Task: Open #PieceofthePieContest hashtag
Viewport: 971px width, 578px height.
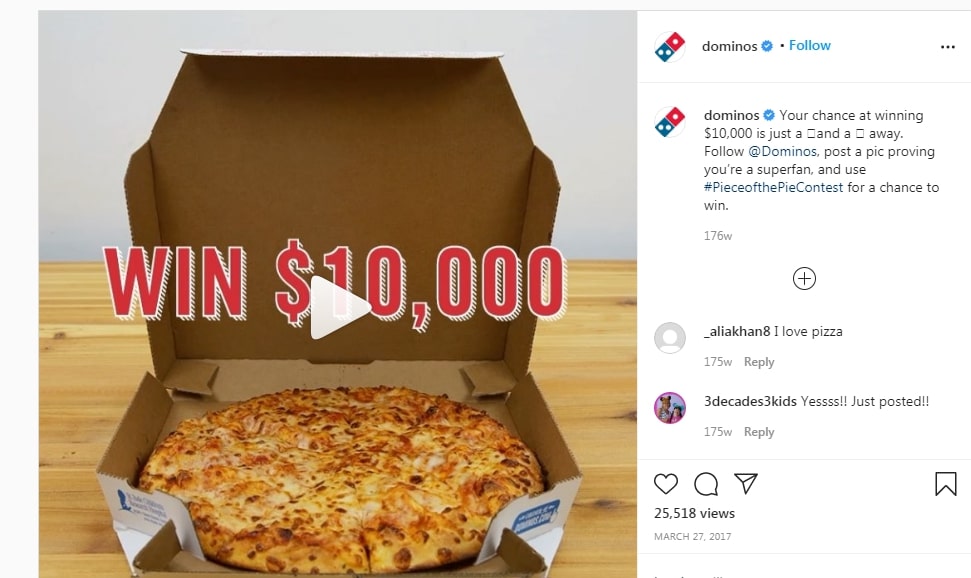Action: coord(773,187)
